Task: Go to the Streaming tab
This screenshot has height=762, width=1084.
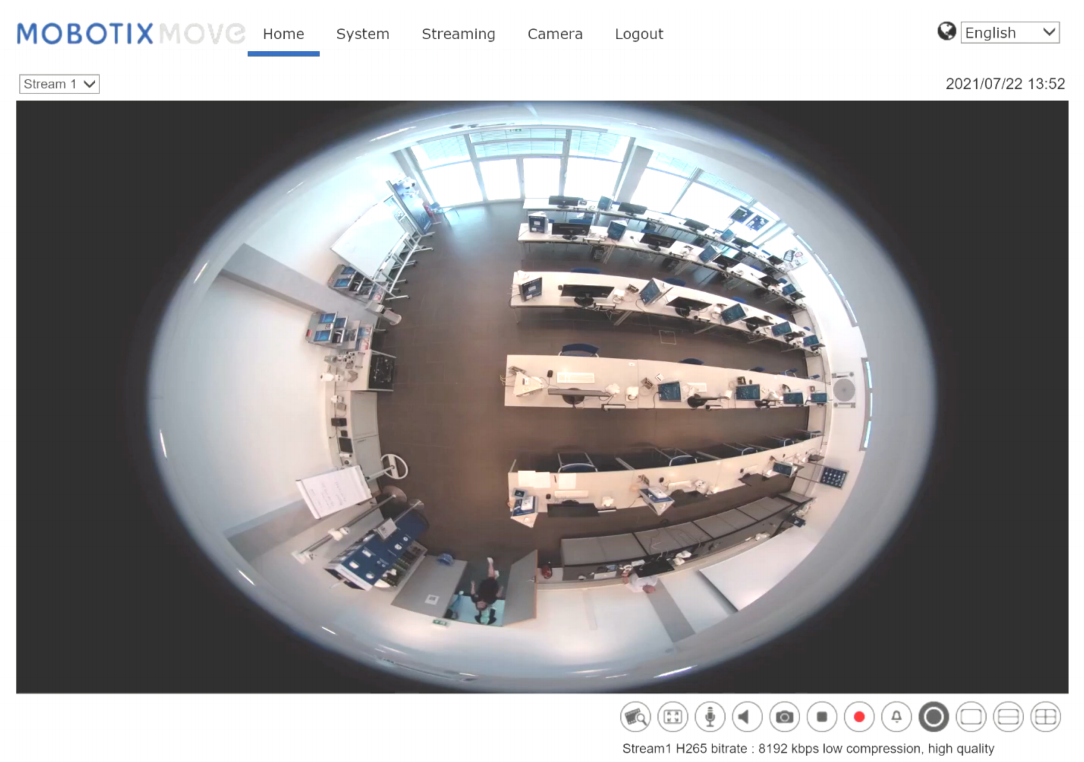Action: (x=458, y=34)
